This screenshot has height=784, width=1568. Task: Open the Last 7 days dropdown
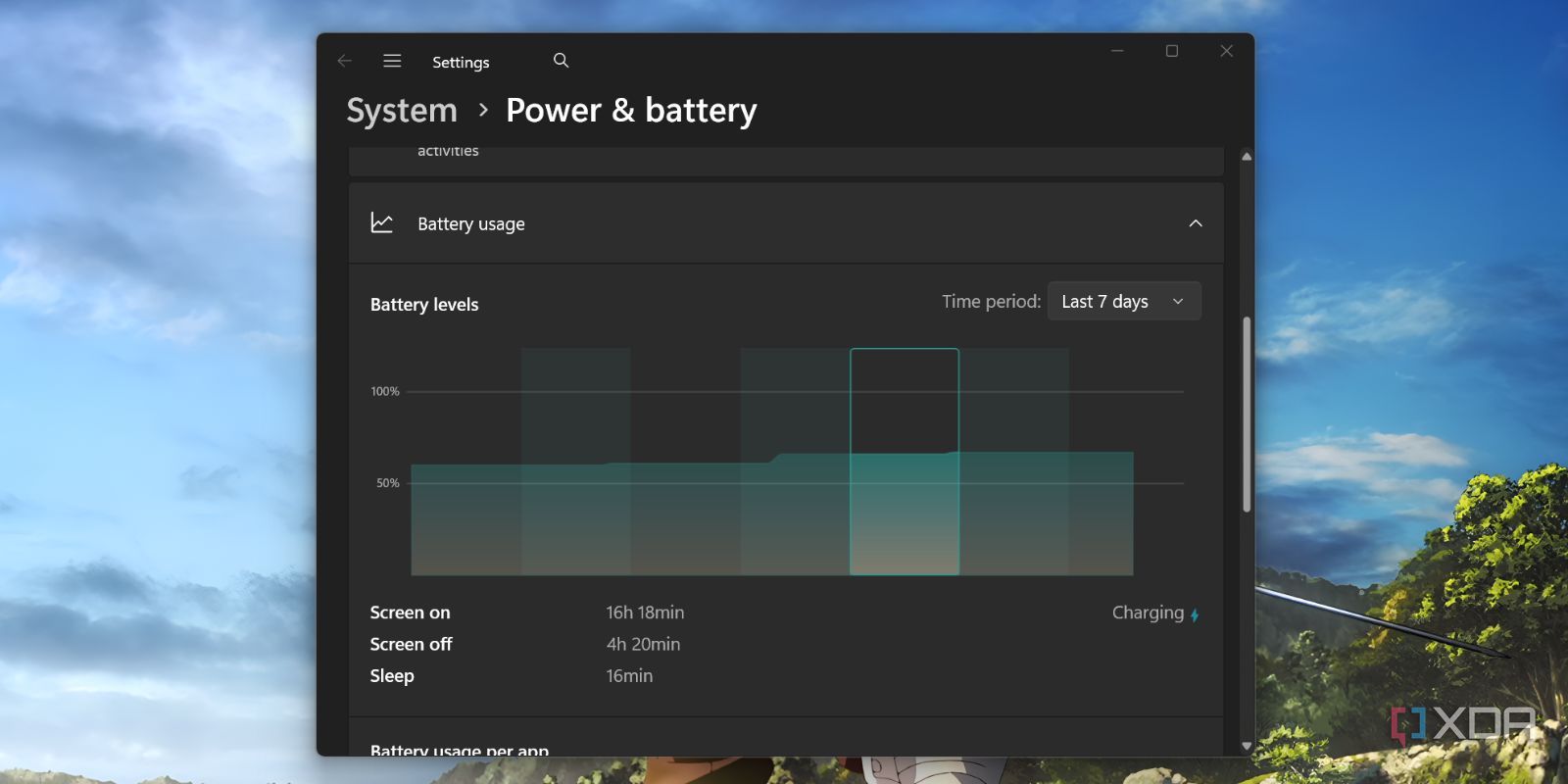[1124, 302]
